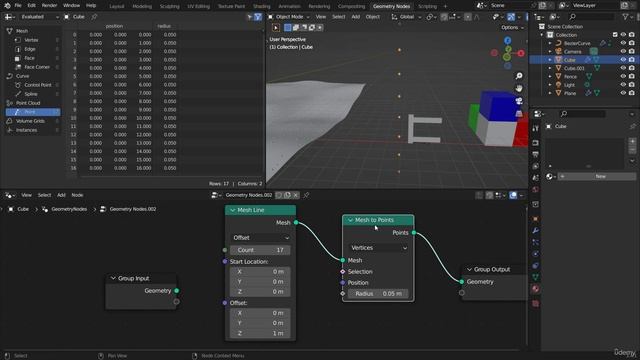Open the Object Data properties tab icon
This screenshot has height=360, width=640.
pyautogui.click(x=536, y=277)
